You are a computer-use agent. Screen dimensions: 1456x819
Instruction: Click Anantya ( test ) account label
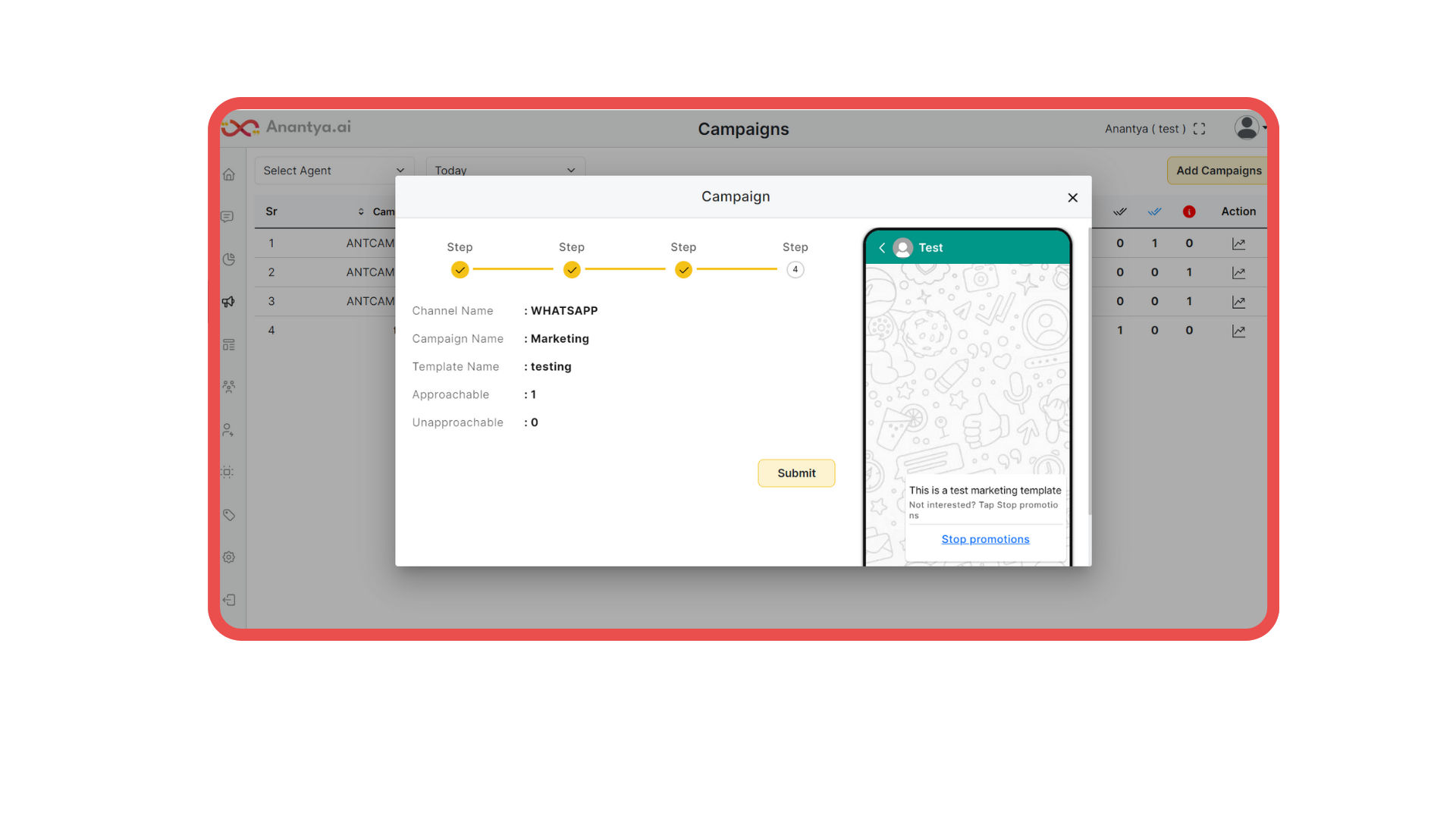click(x=1145, y=129)
